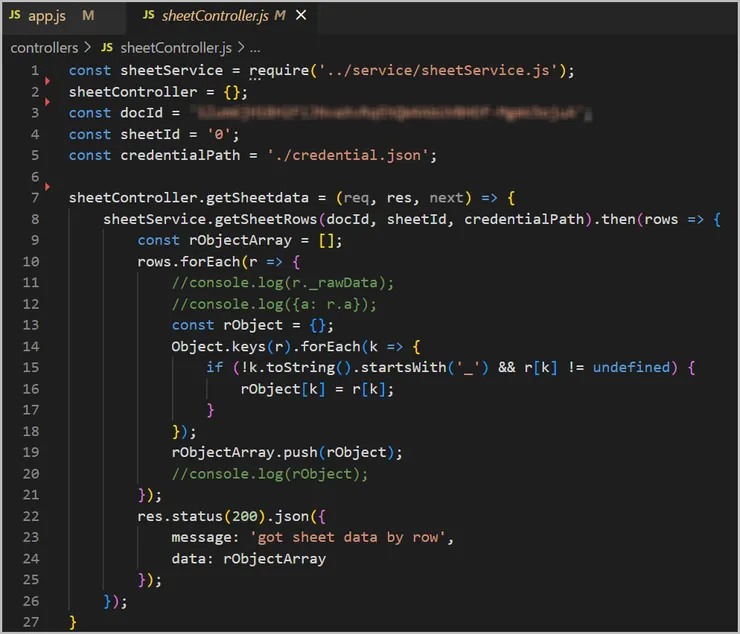Click the undefined keyword on line 15
Image resolution: width=740 pixels, height=634 pixels.
(631, 368)
